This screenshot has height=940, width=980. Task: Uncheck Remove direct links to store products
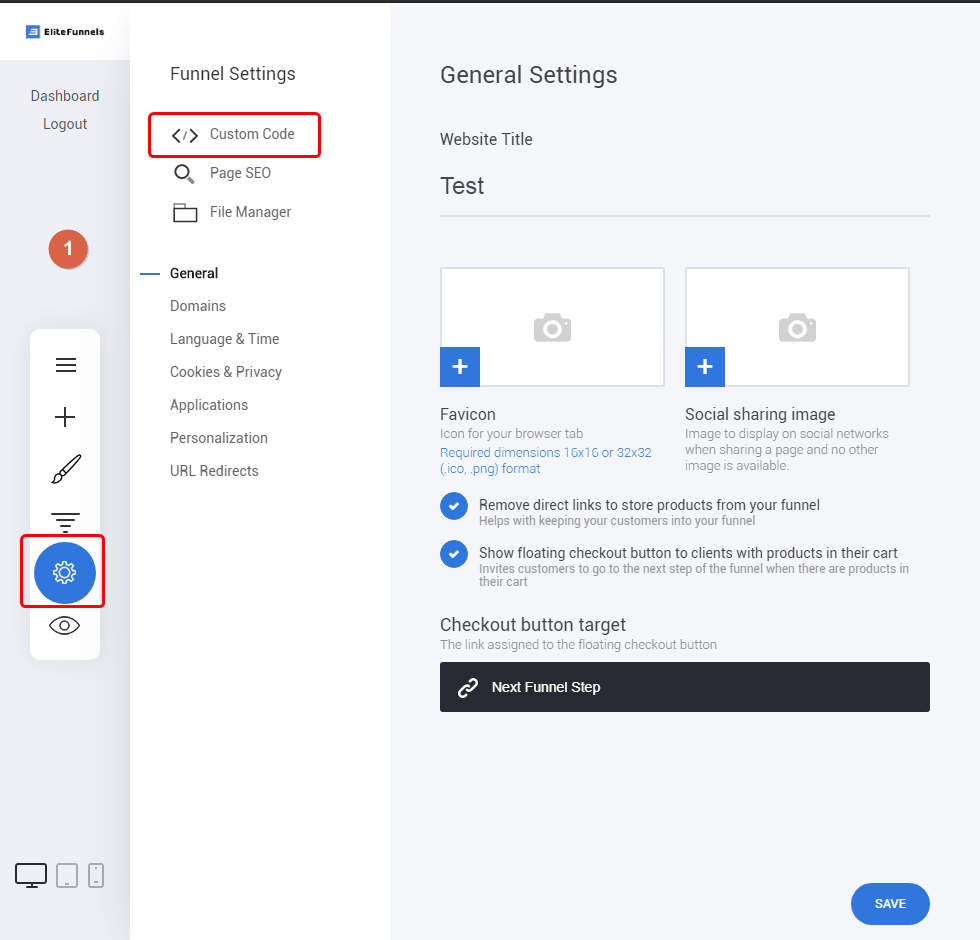(x=454, y=506)
